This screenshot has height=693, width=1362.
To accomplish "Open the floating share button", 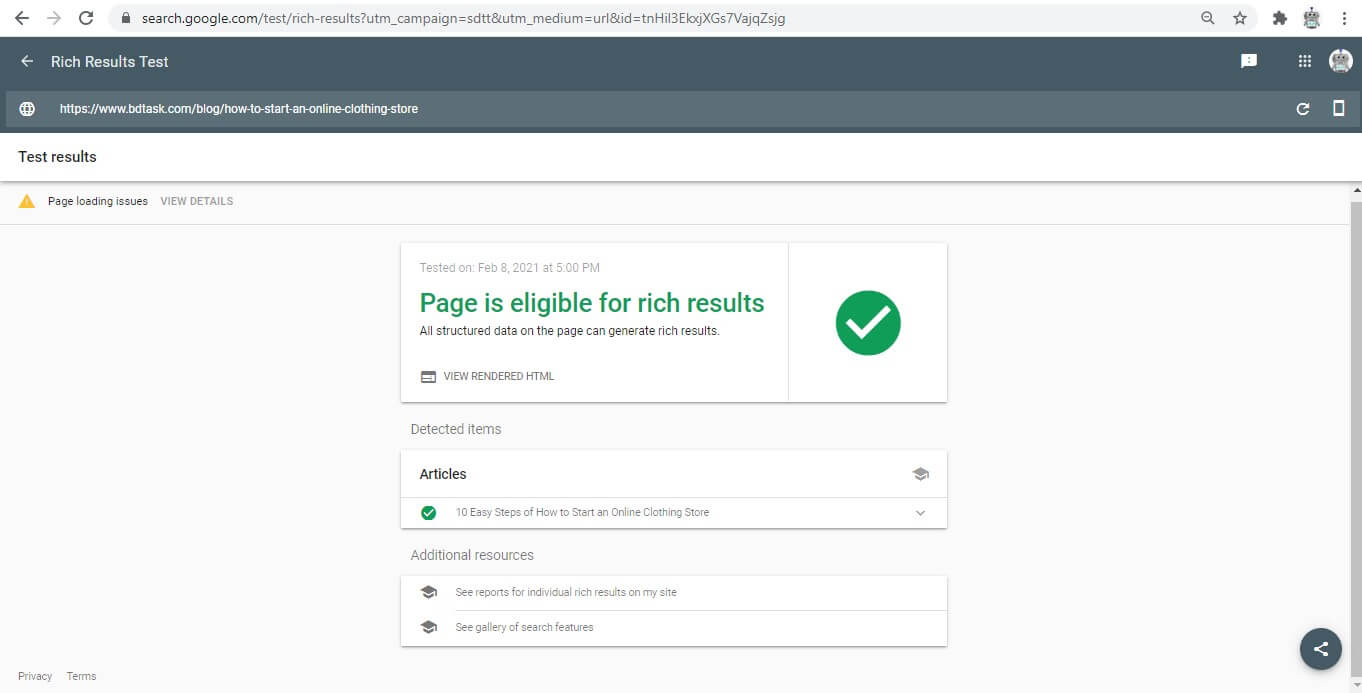I will (1320, 648).
